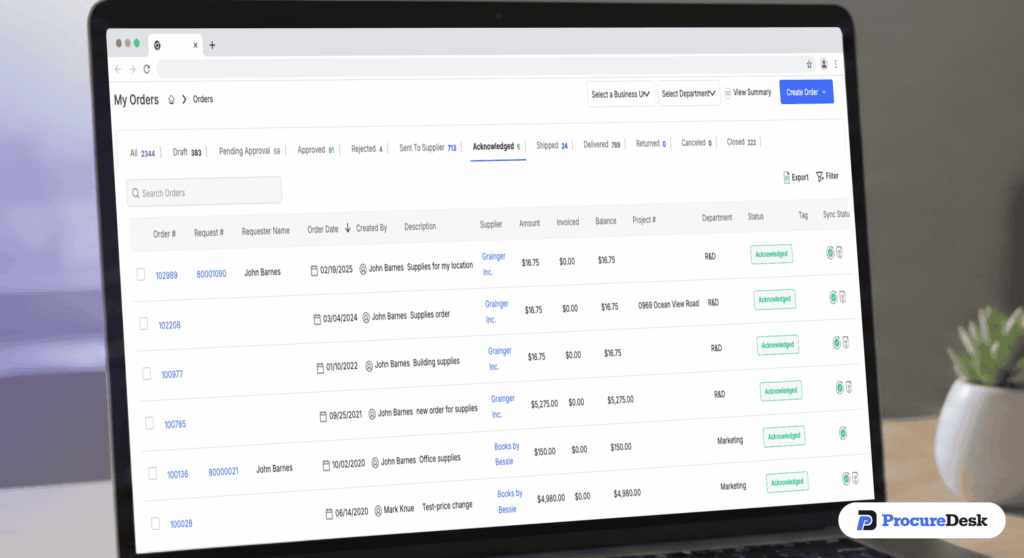Check the box for order 100136
Image resolution: width=1024 pixels, height=558 pixels.
click(x=153, y=473)
